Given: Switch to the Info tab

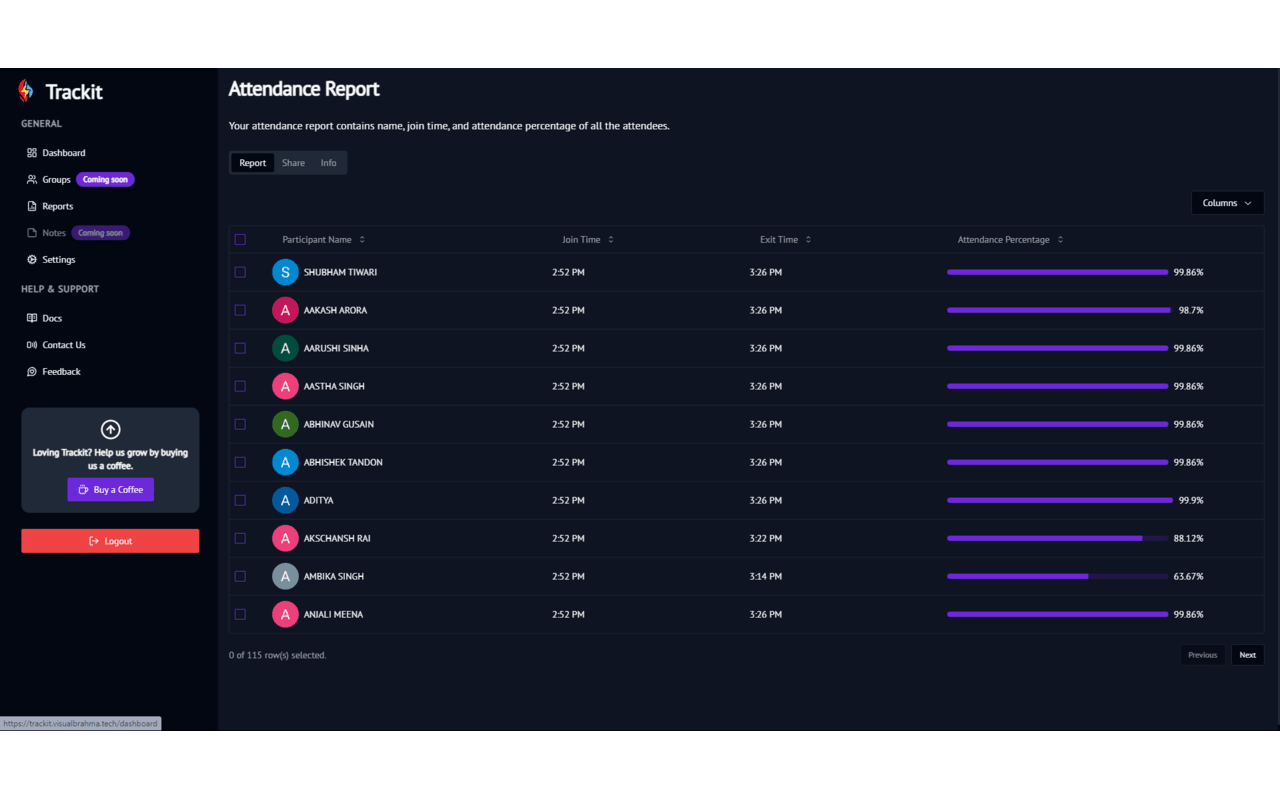Looking at the screenshot, I should point(328,163).
